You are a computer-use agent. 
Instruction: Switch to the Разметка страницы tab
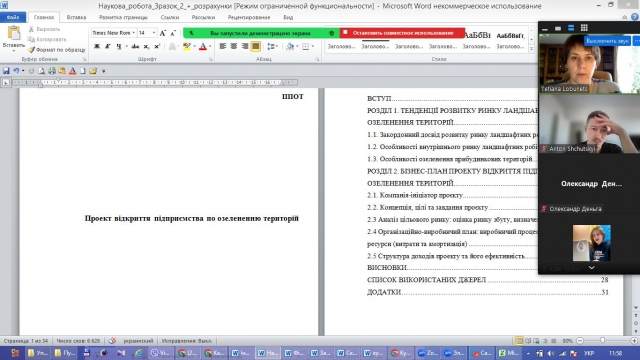123,17
